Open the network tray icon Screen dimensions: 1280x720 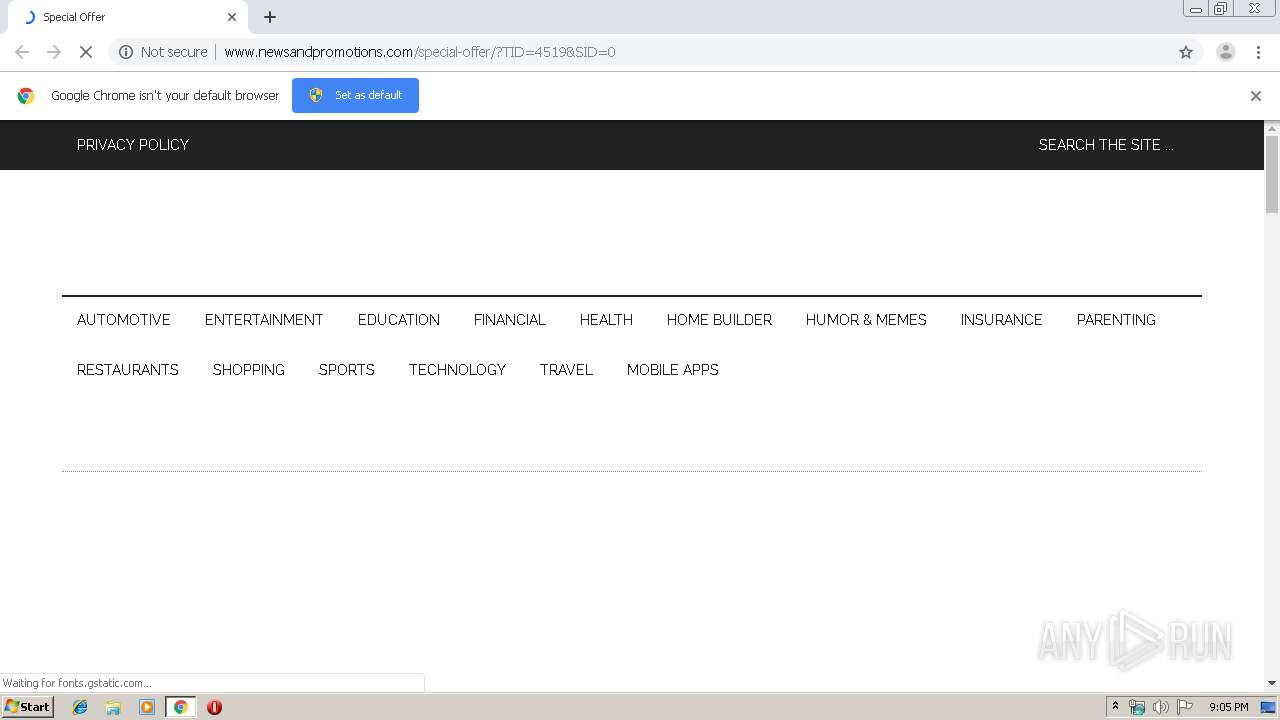pyautogui.click(x=1137, y=707)
